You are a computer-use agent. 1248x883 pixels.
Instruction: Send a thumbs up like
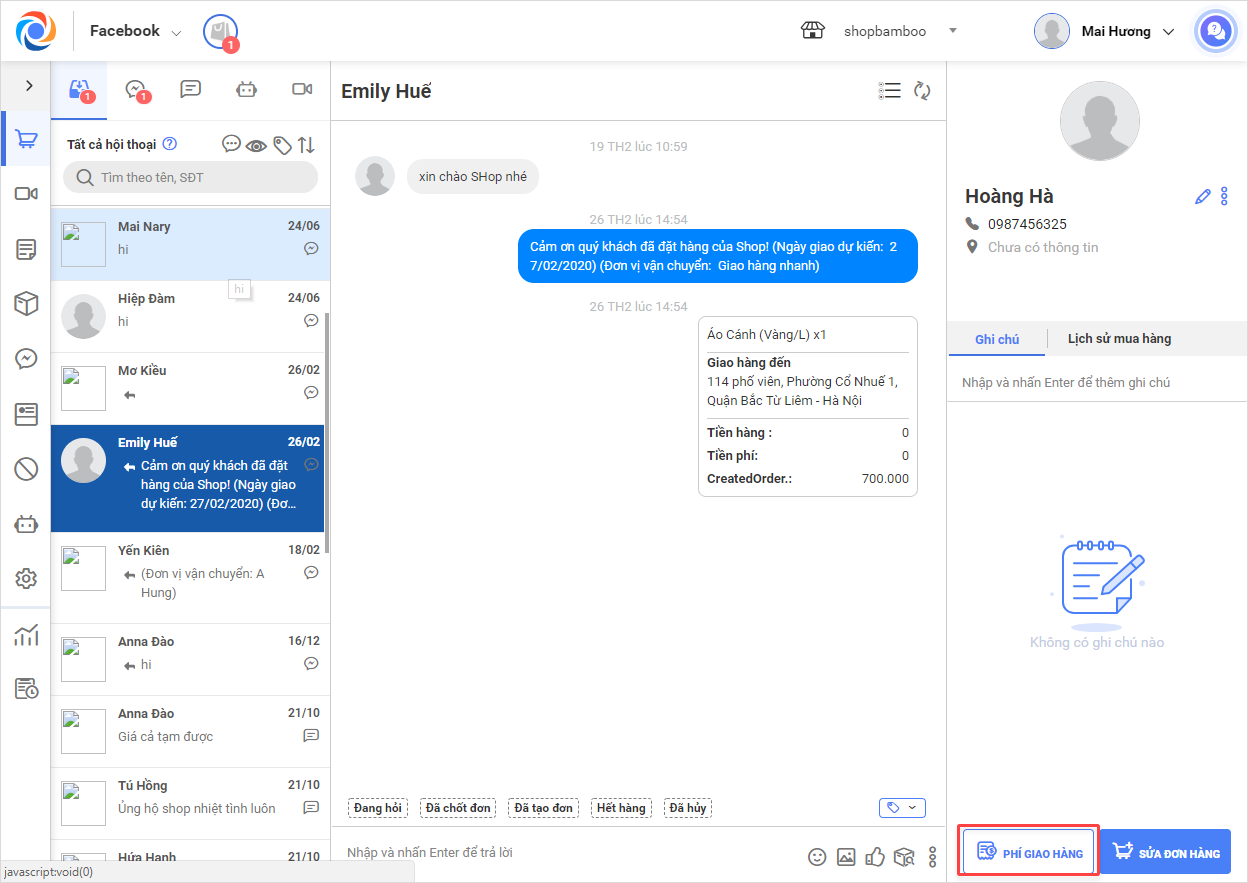(875, 856)
